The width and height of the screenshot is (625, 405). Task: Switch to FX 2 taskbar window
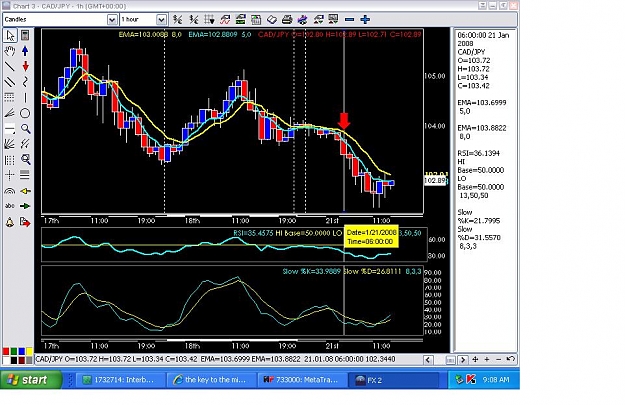[x=392, y=380]
